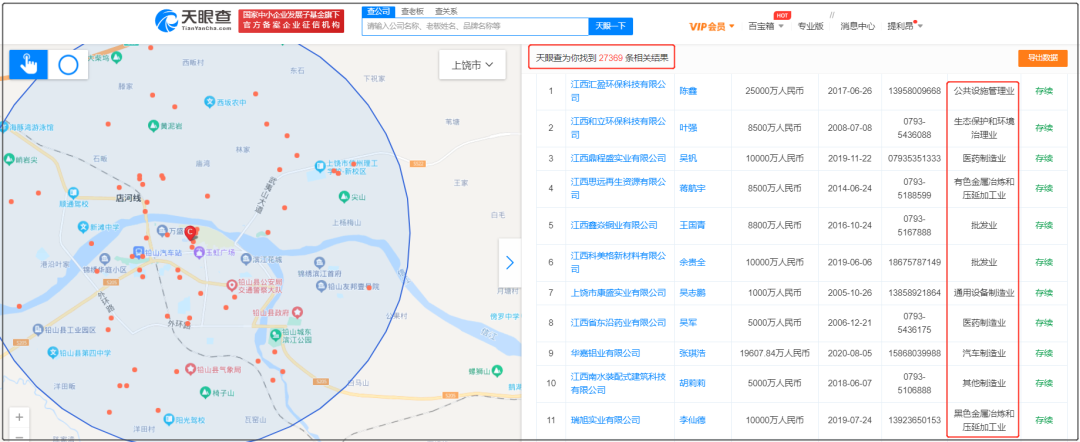Open company 江西科美格新材料有限公司
This screenshot has height=442, width=1080.
point(619,262)
